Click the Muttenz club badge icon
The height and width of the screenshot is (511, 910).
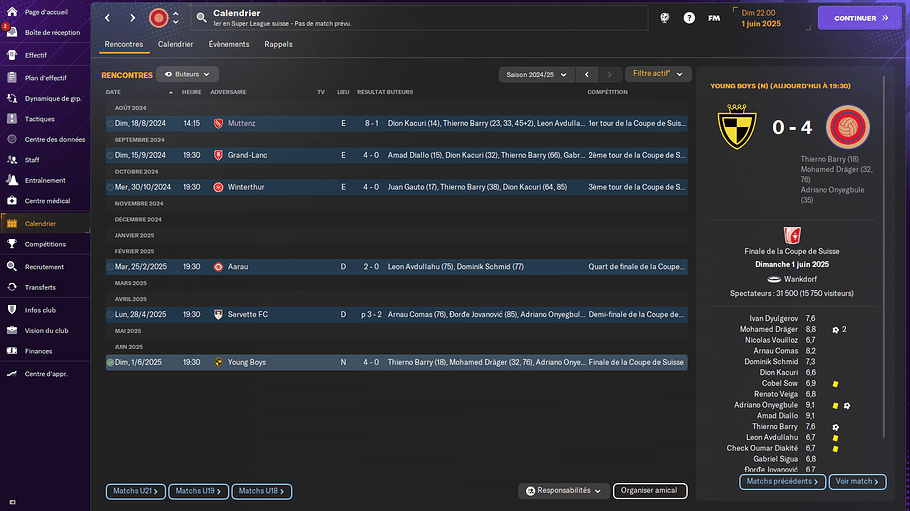pyautogui.click(x=218, y=124)
